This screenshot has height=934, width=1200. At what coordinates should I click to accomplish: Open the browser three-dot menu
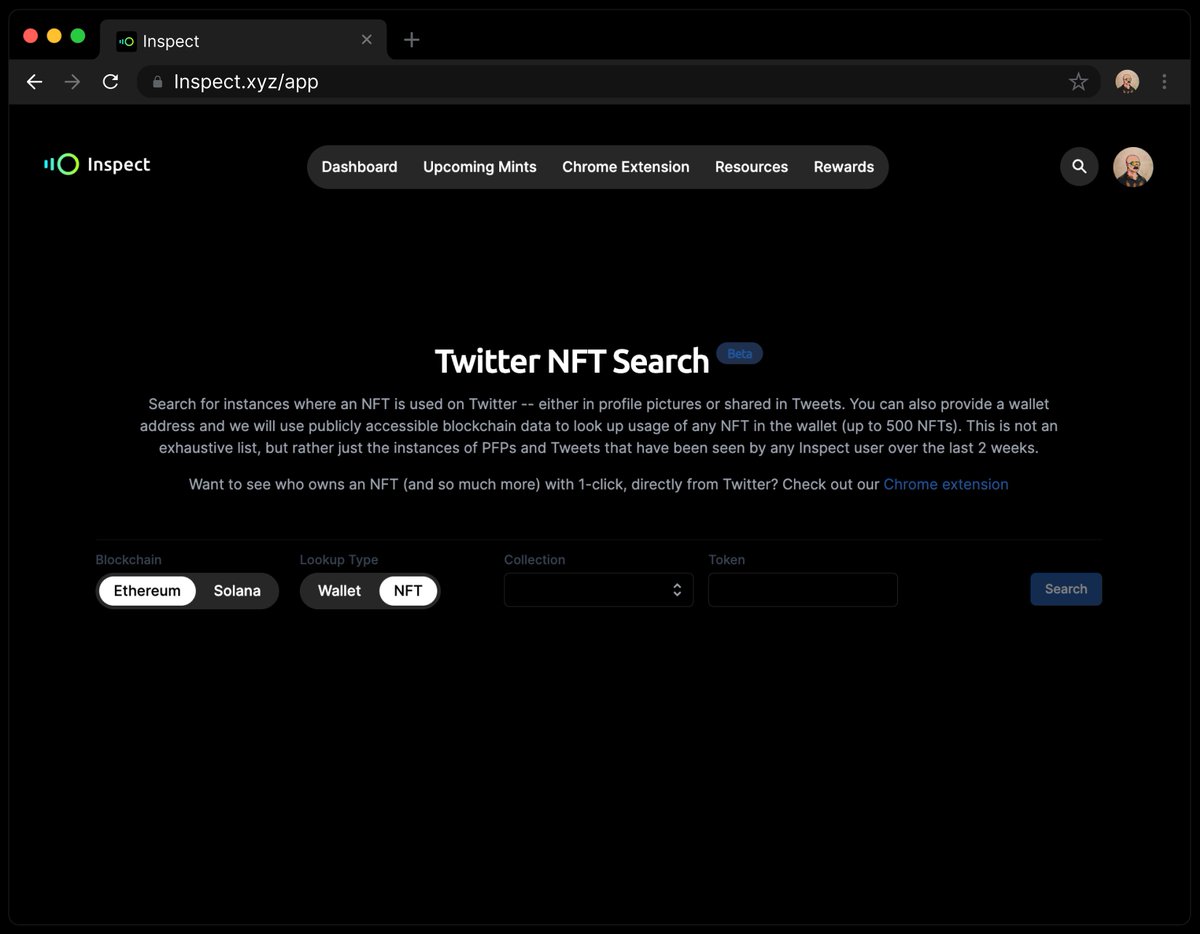(1164, 82)
